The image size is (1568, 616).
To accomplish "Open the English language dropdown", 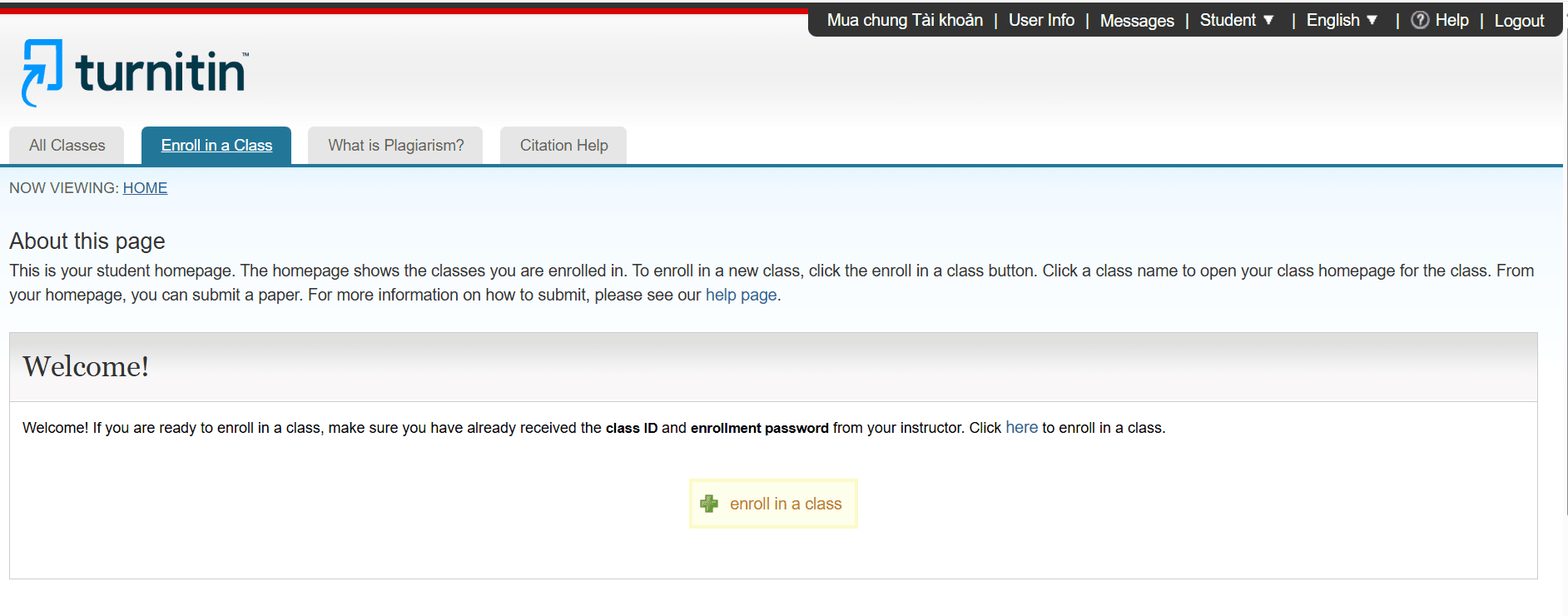I will click(x=1342, y=20).
